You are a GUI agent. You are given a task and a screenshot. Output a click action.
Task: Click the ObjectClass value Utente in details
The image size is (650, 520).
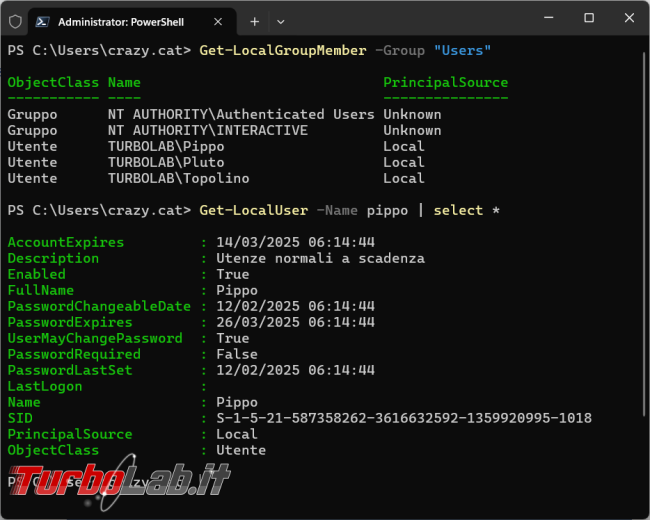241,450
